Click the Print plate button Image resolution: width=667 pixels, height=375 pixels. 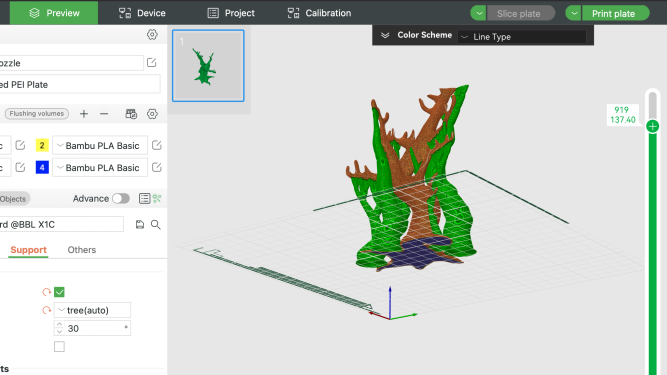[x=615, y=13]
